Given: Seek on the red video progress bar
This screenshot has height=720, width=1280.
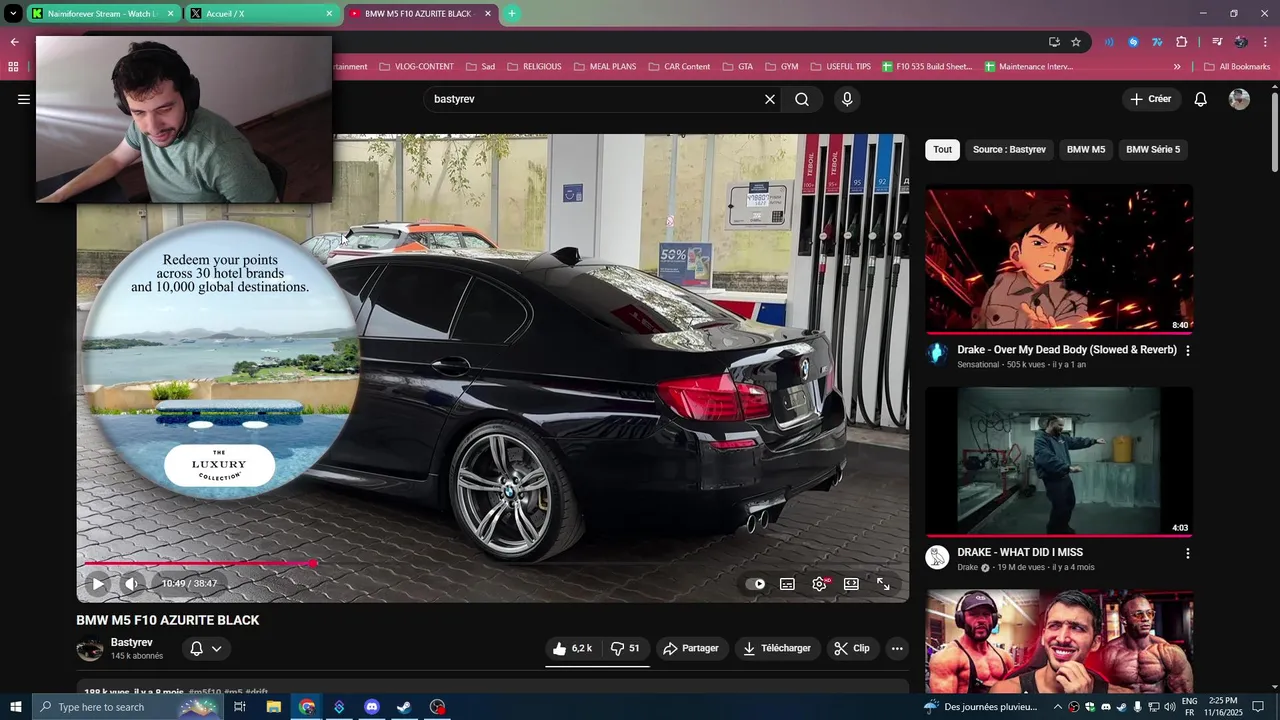Looking at the screenshot, I should click(493, 563).
